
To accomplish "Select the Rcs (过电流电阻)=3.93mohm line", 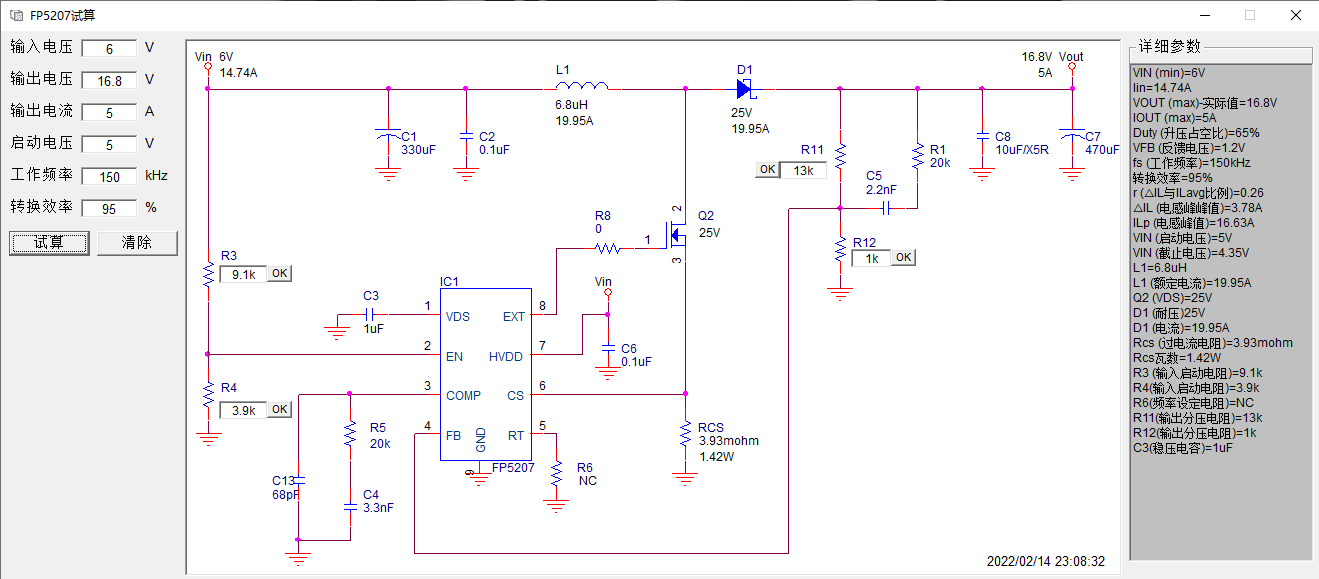I will click(1212, 342).
